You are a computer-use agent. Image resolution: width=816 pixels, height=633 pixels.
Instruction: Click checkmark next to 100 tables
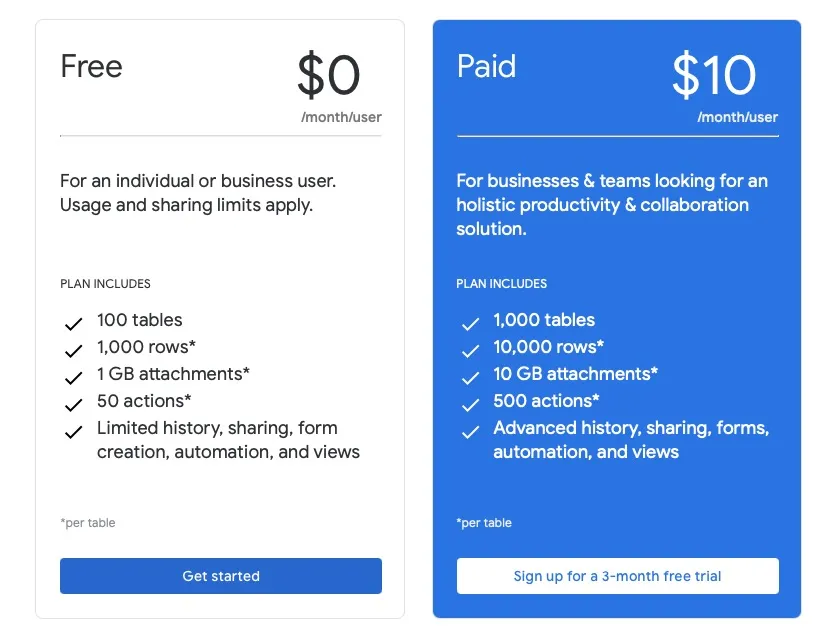coord(73,324)
